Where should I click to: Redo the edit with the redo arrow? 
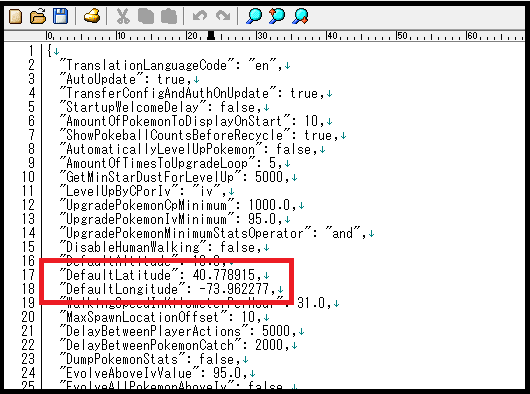tap(223, 16)
